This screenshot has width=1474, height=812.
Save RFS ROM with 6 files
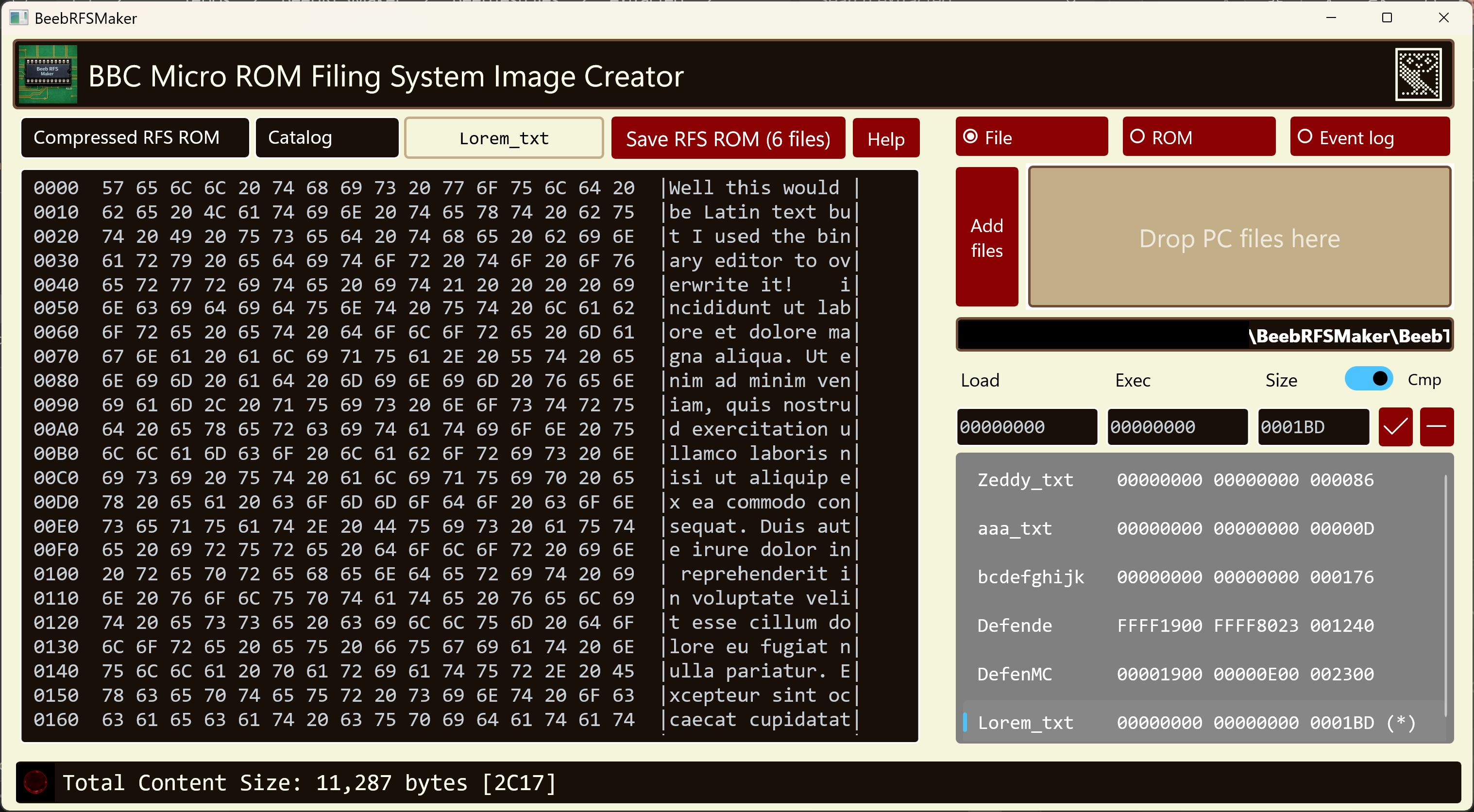tap(728, 138)
